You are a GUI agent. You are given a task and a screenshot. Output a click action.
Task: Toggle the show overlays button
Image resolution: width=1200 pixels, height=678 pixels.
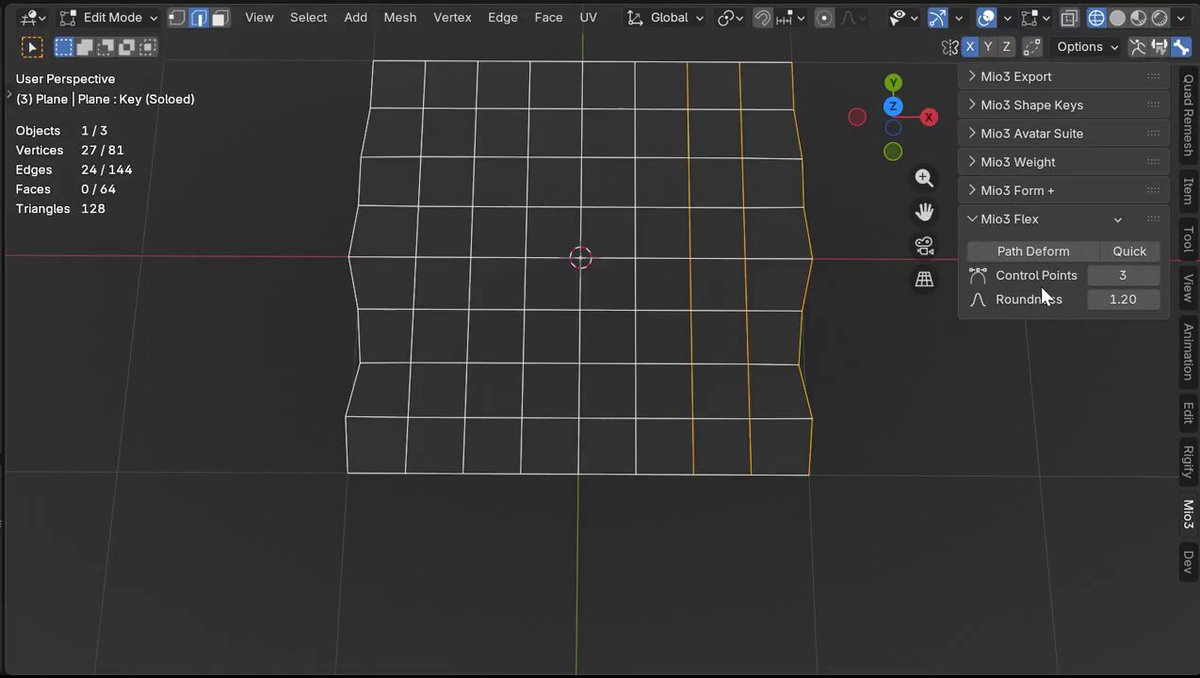click(986, 17)
